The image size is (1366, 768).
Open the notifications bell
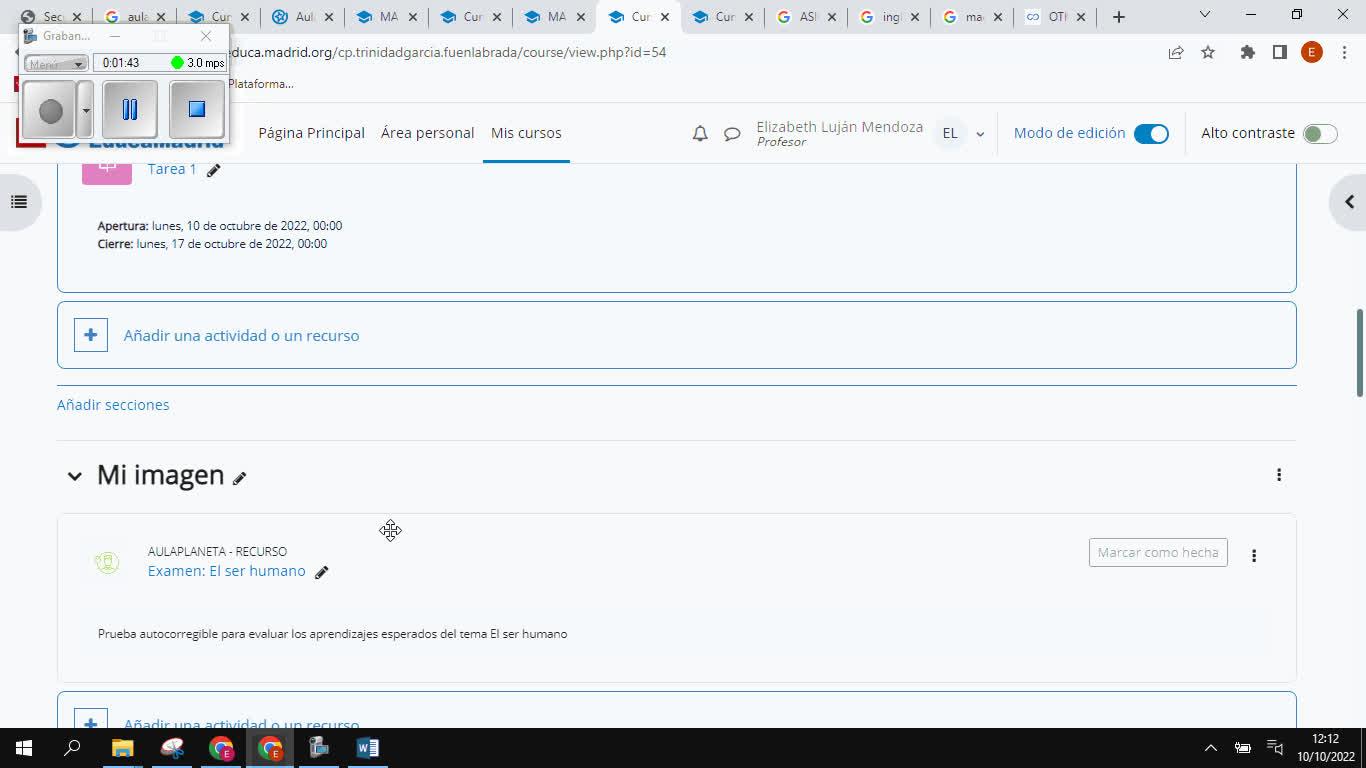click(x=700, y=133)
